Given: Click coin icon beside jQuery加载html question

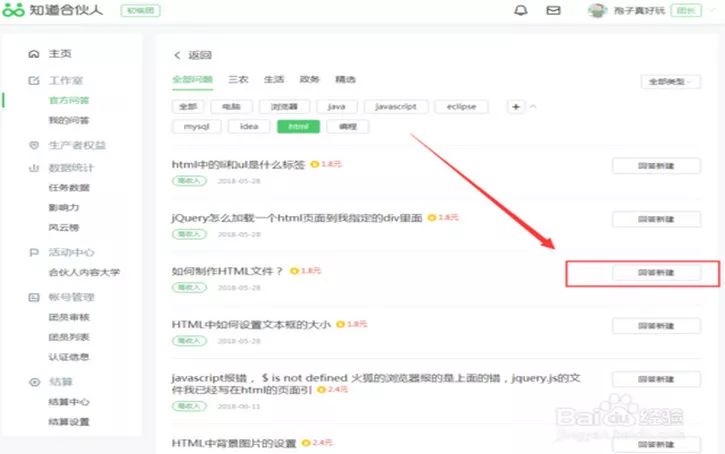Looking at the screenshot, I should [432, 217].
